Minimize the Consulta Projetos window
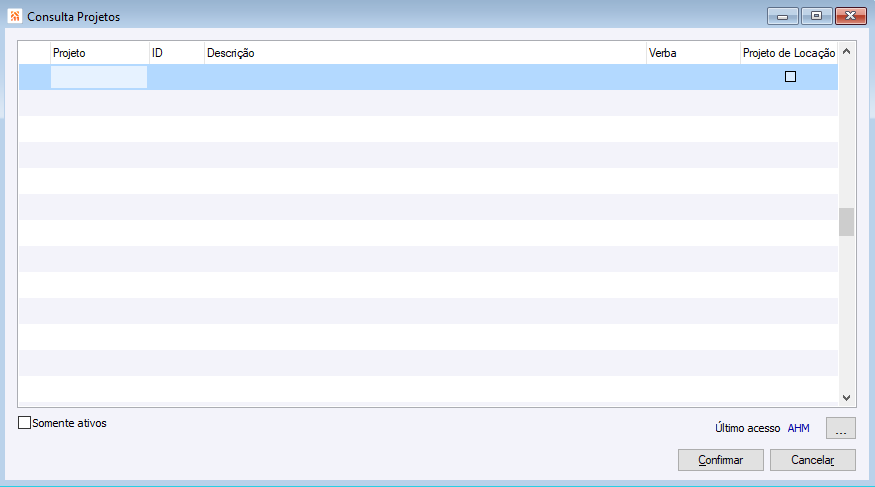 pyautogui.click(x=782, y=16)
